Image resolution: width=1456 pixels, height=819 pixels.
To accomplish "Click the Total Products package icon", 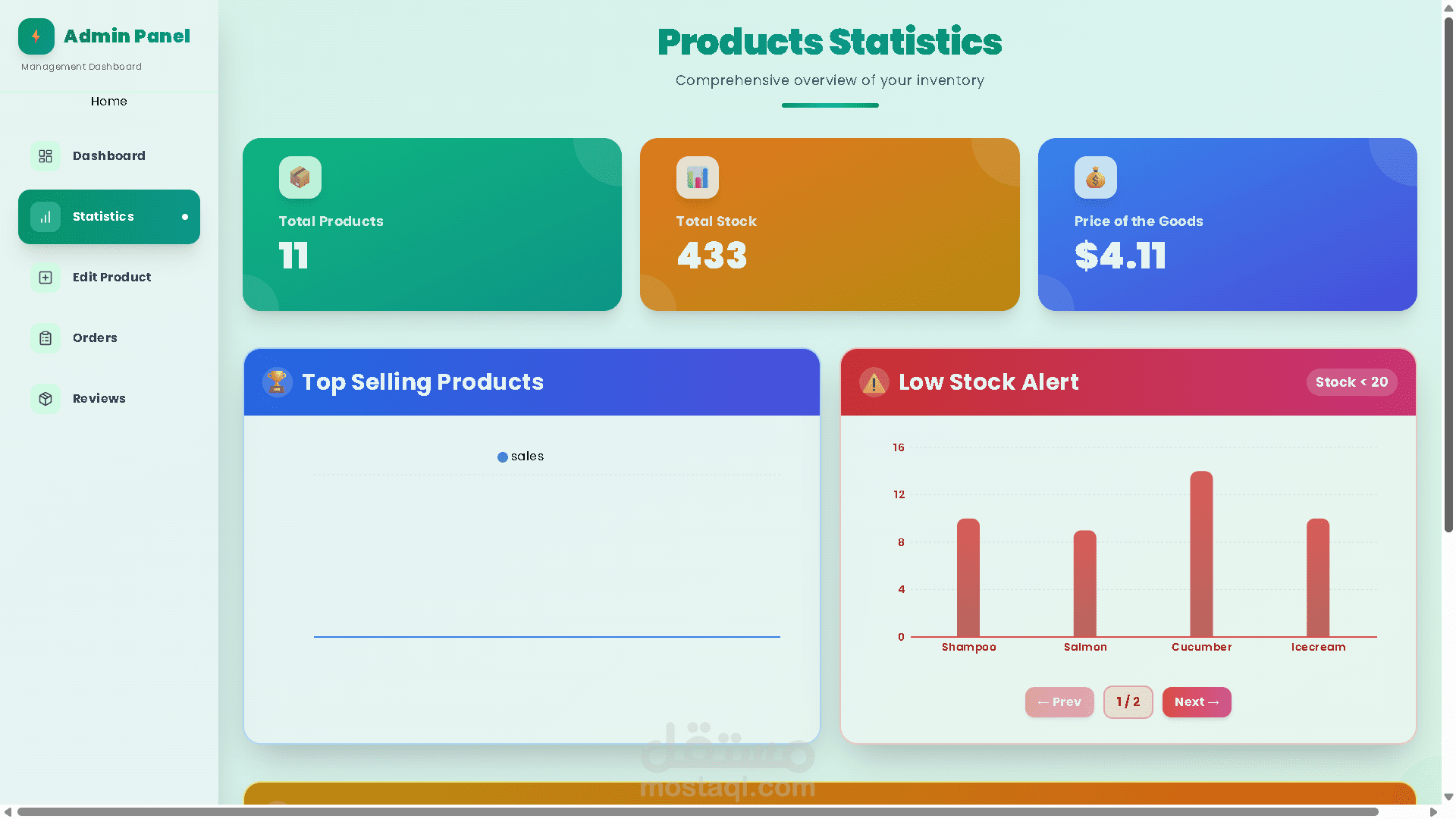I will [300, 177].
